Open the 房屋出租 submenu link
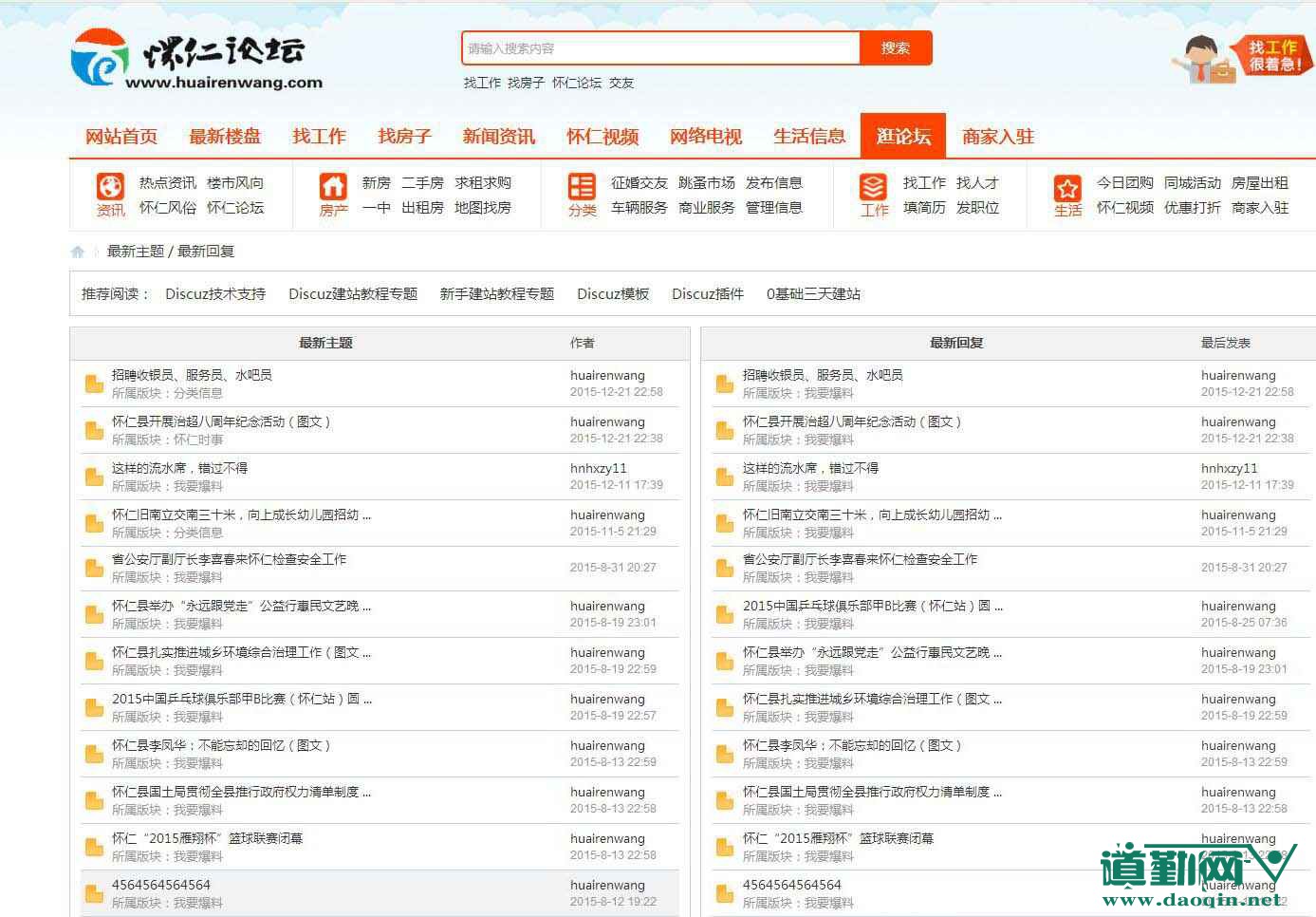Viewport: 1316px width, 917px height. [x=1260, y=182]
